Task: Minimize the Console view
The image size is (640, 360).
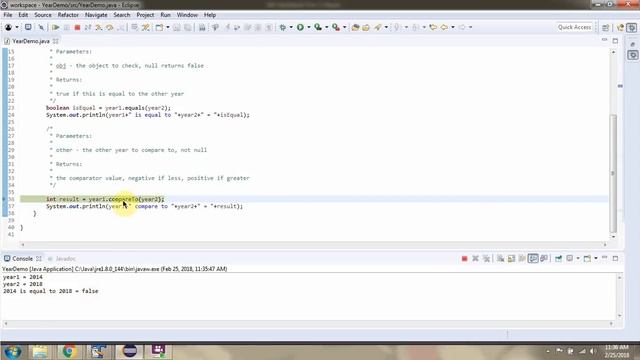Action: [x=604, y=258]
